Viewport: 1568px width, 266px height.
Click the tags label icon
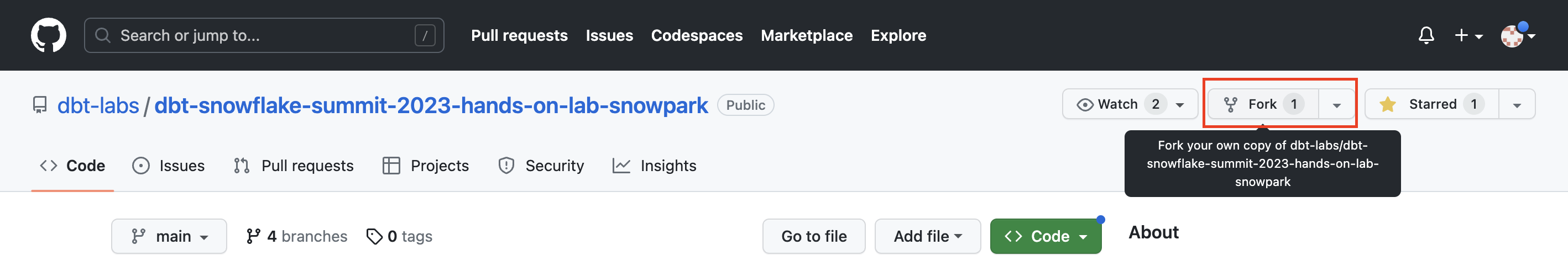[x=374, y=236]
